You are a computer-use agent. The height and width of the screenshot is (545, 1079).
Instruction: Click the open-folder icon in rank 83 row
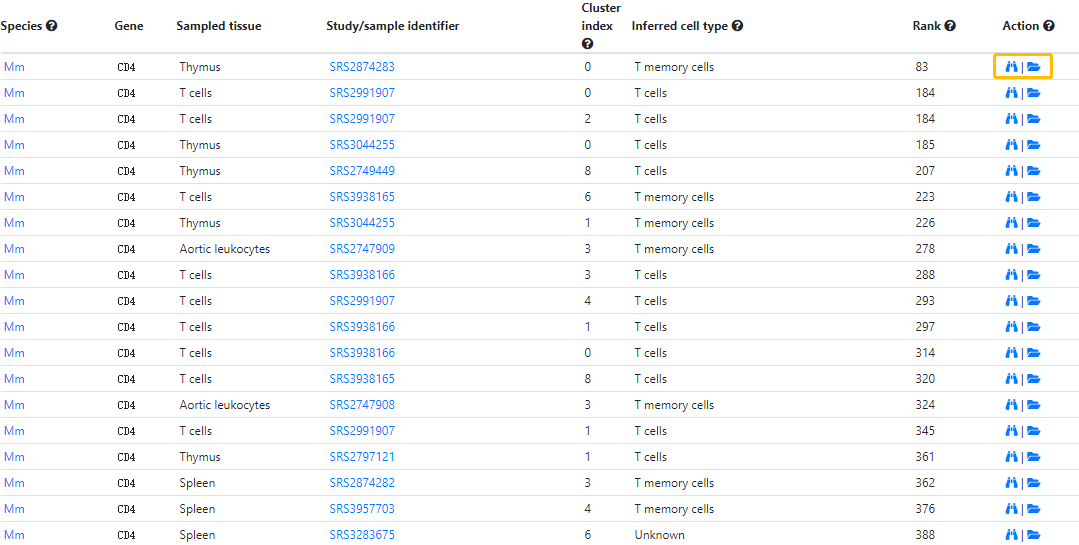(x=1034, y=67)
